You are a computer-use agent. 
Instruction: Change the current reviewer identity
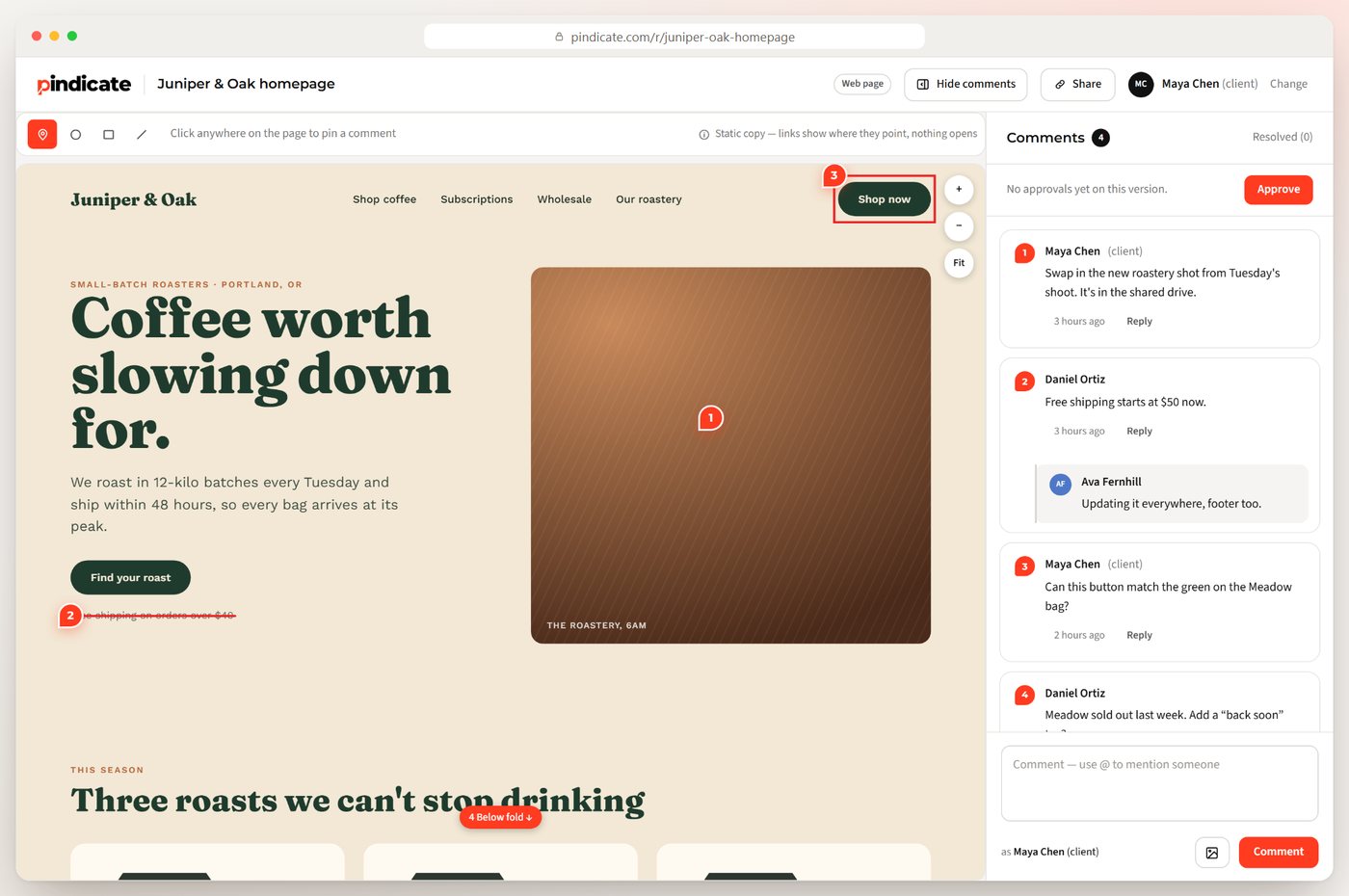[1288, 85]
